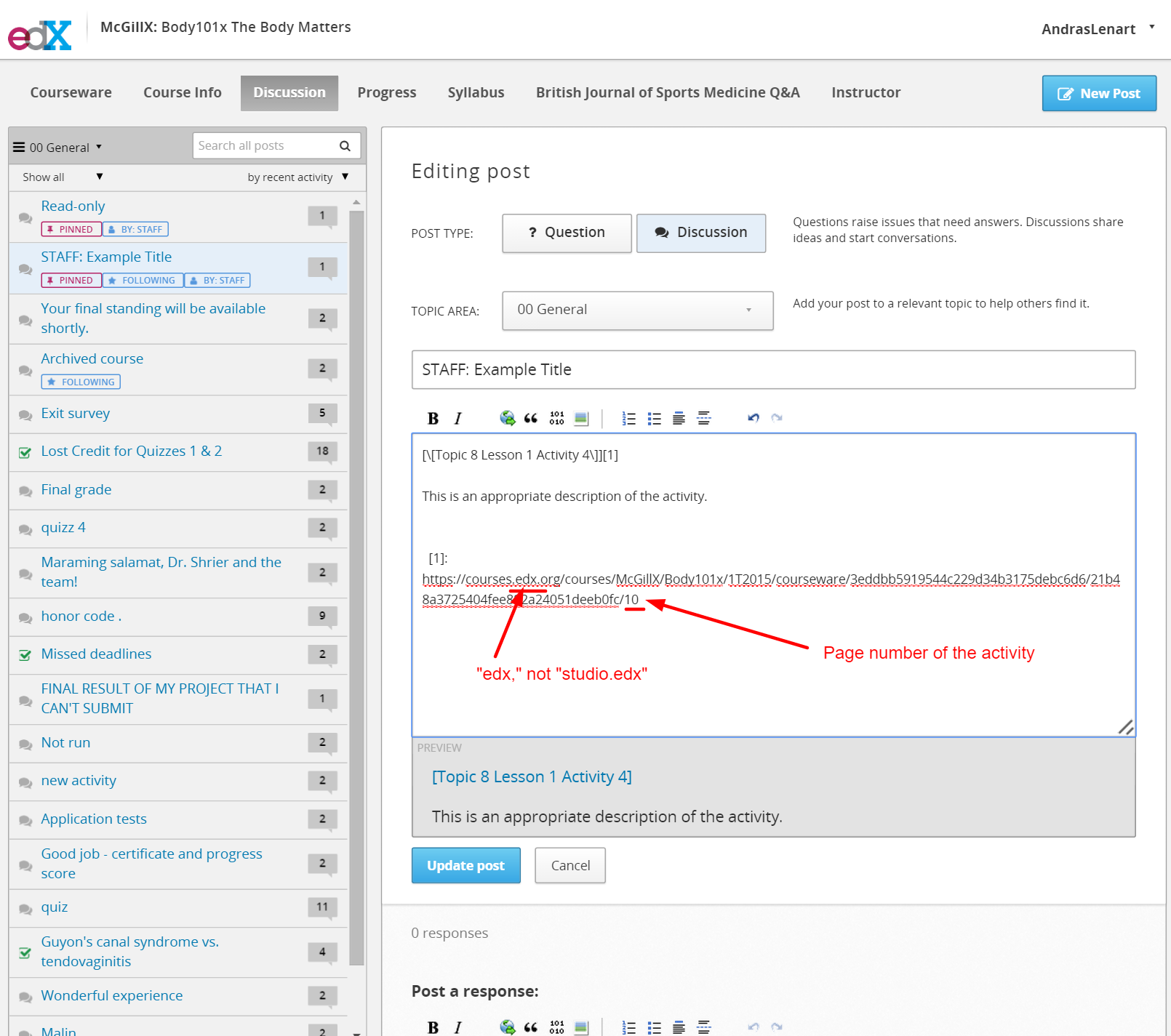This screenshot has width=1171, height=1036.
Task: Open the honor code thread
Action: (x=178, y=617)
